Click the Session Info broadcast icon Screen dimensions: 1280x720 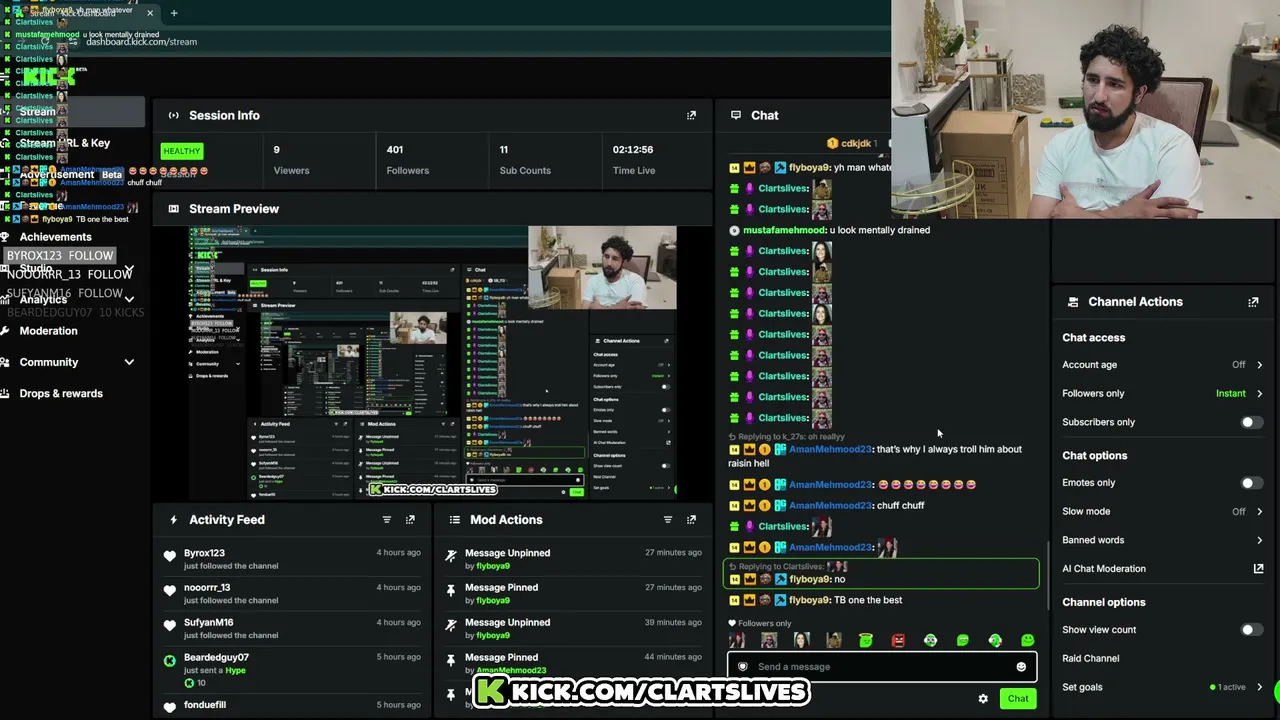[x=174, y=115]
